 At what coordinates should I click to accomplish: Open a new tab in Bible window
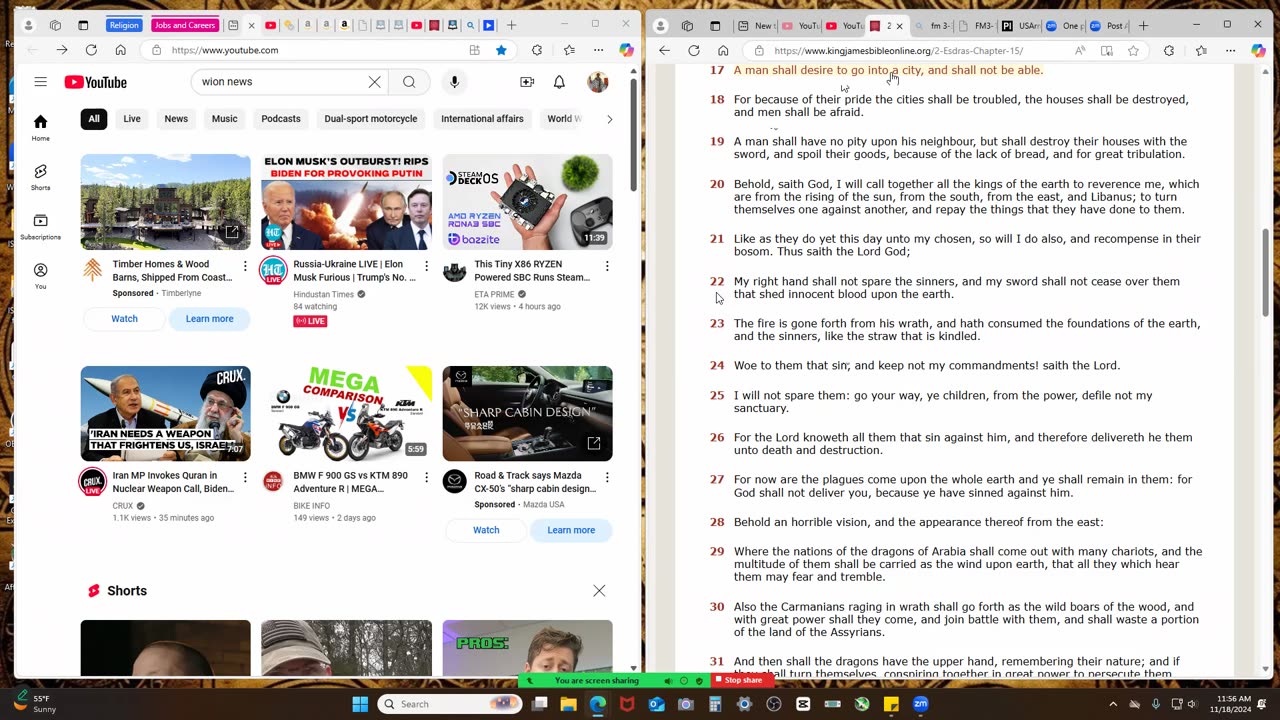[1143, 25]
